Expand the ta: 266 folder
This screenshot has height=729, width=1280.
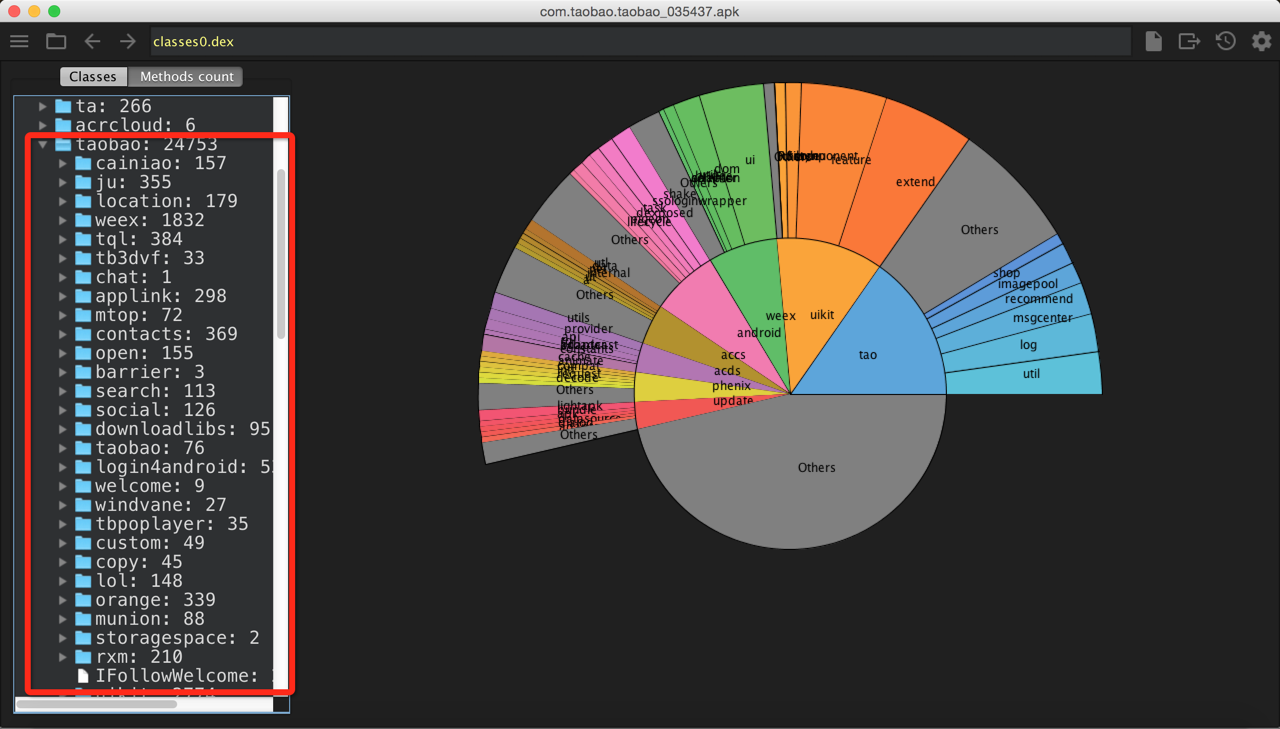click(43, 106)
